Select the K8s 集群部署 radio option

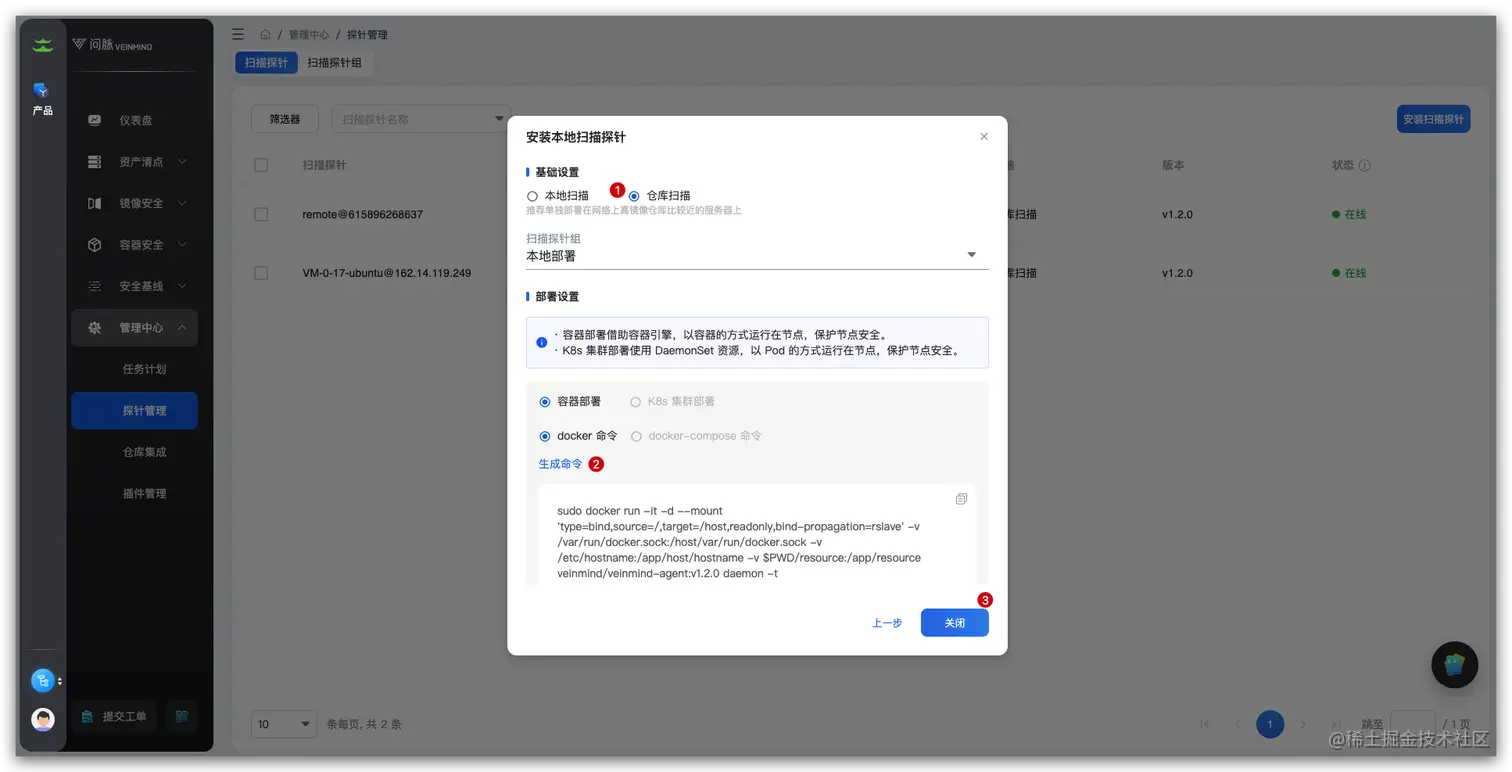[x=635, y=402]
